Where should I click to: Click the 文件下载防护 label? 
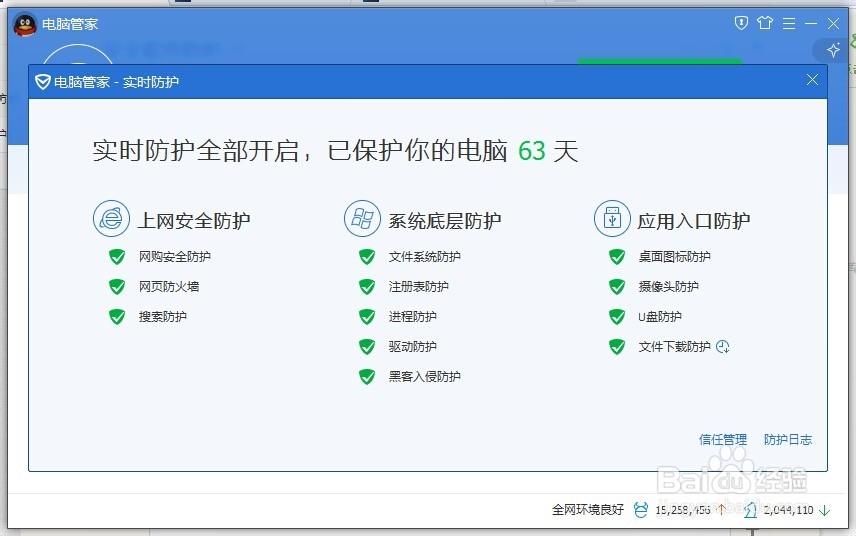click(675, 347)
